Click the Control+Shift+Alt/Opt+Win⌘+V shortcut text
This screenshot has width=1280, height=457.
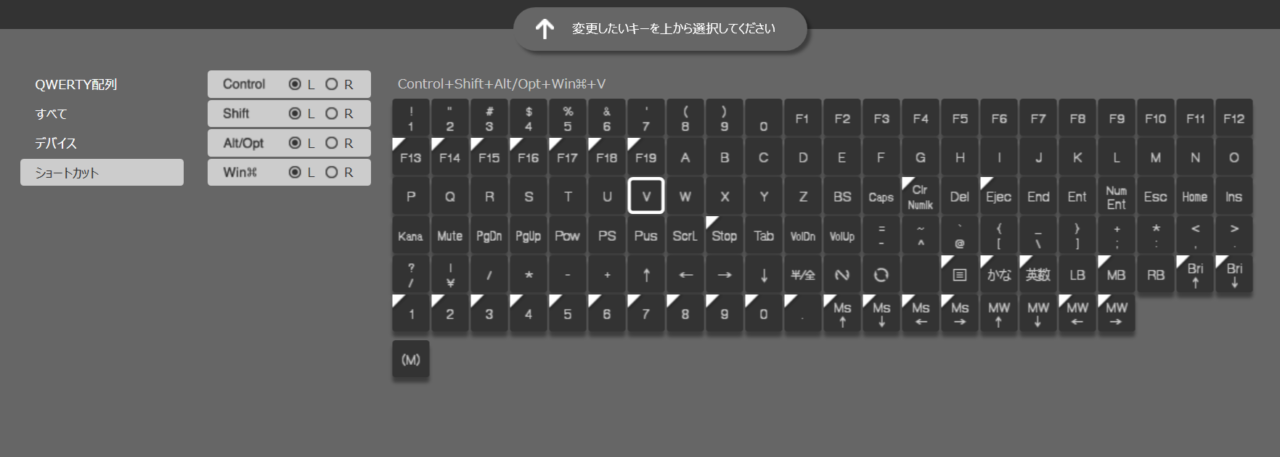pyautogui.click(x=502, y=84)
